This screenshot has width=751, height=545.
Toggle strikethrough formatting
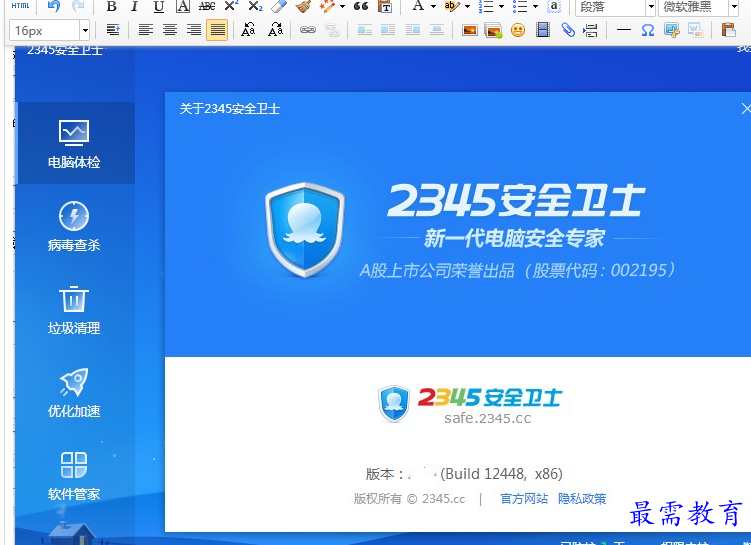207,6
